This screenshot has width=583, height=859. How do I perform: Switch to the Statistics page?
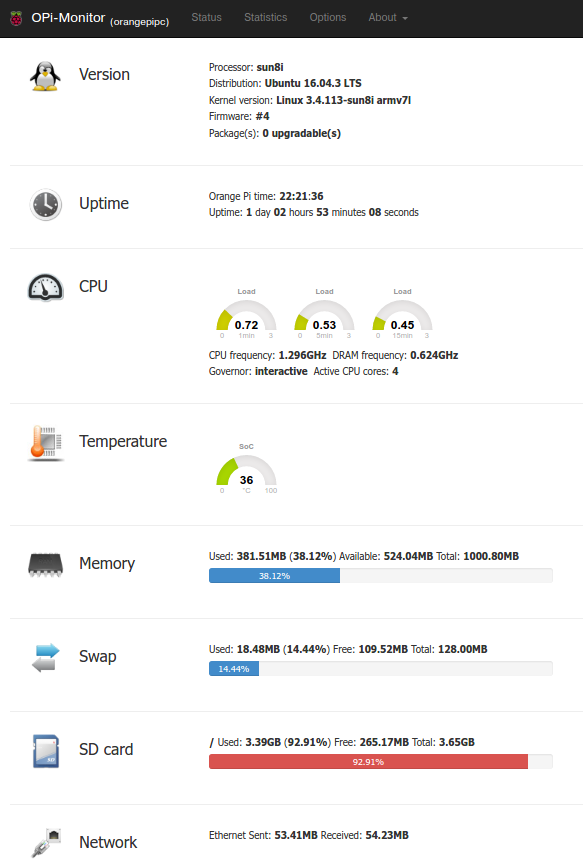266,18
